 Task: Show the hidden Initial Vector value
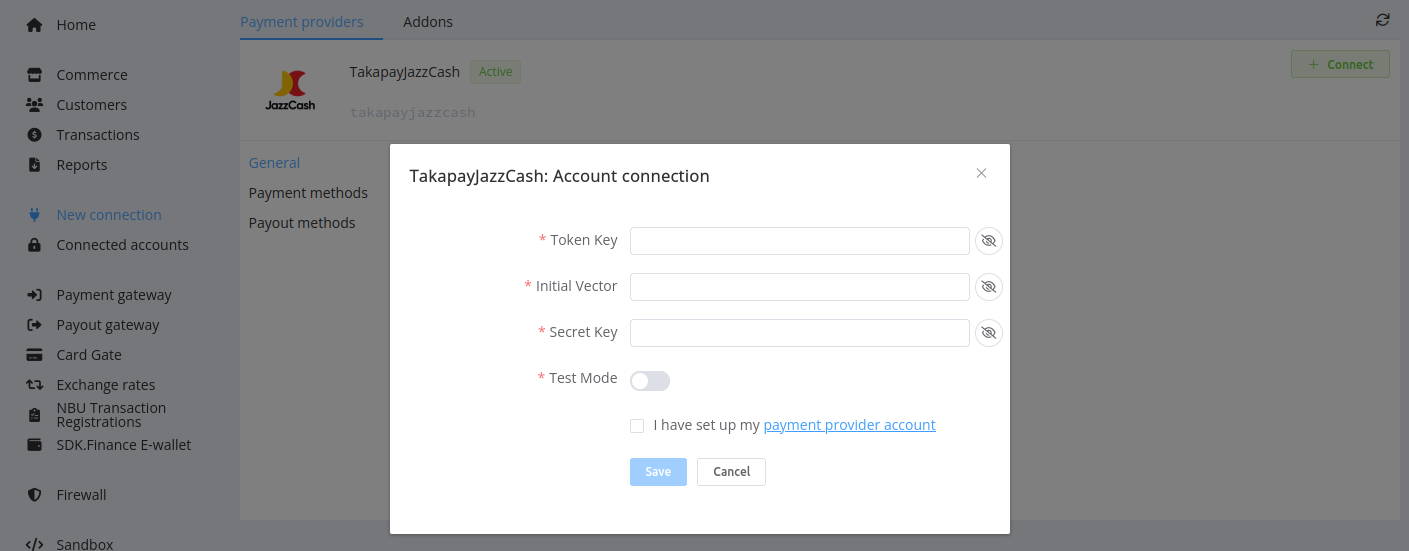tap(989, 287)
